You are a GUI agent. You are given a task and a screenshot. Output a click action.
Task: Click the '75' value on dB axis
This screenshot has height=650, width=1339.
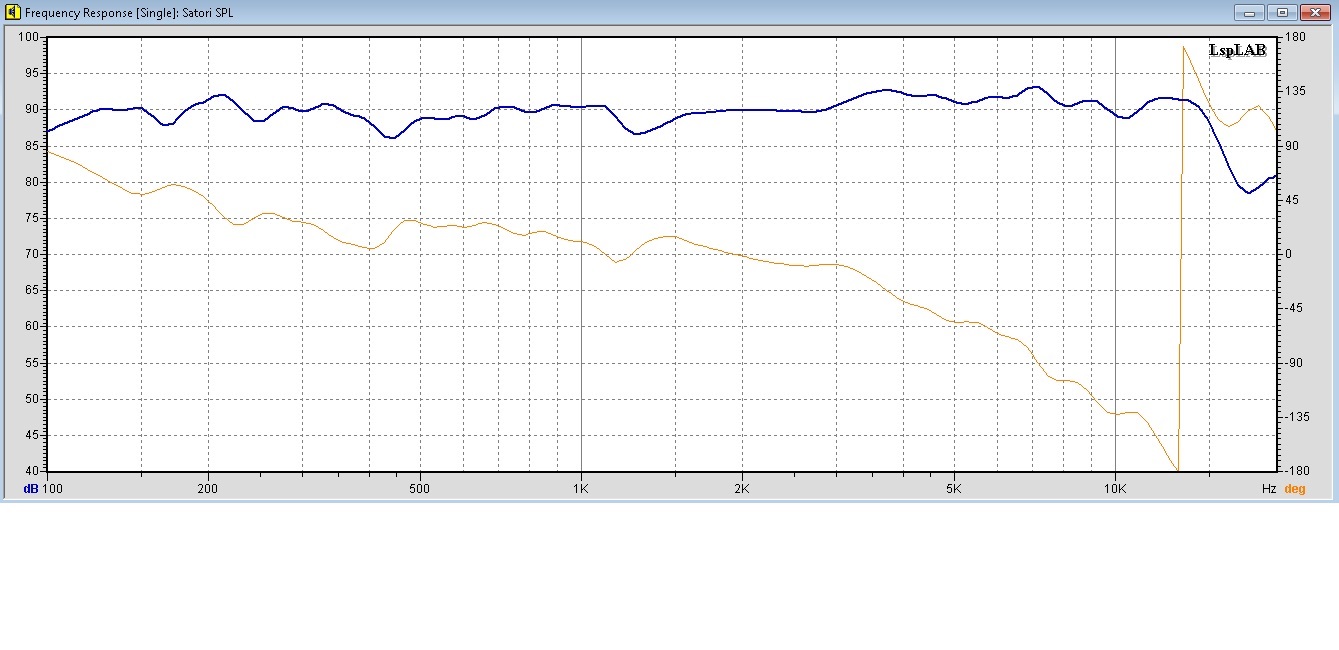tap(31, 218)
